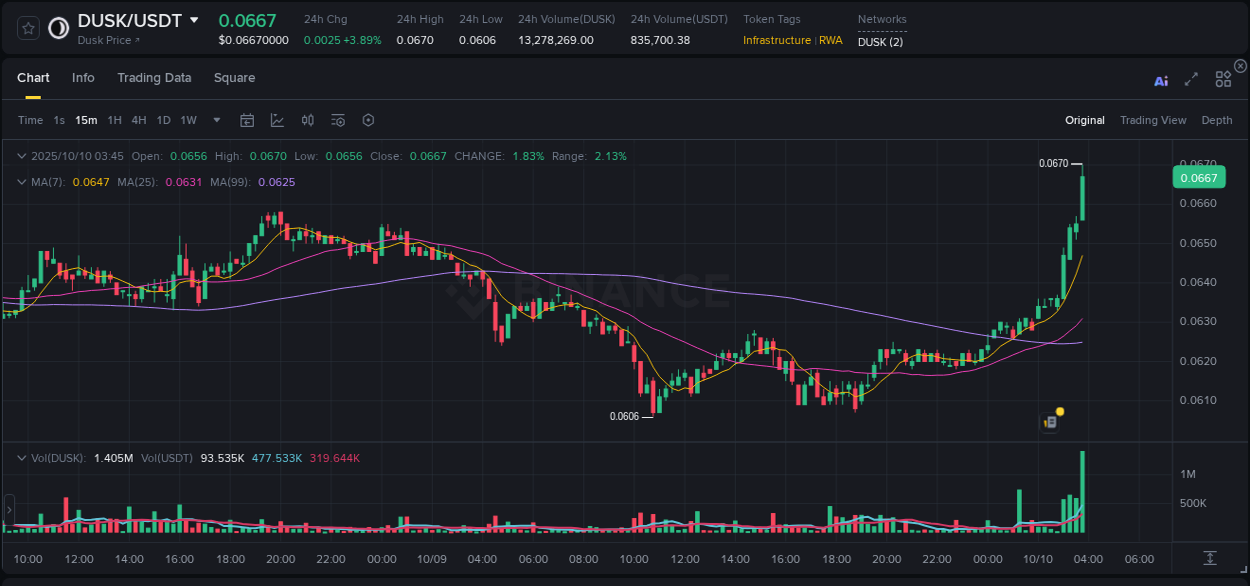
Task: Open the candlestick display style icon
Action: 307,120
